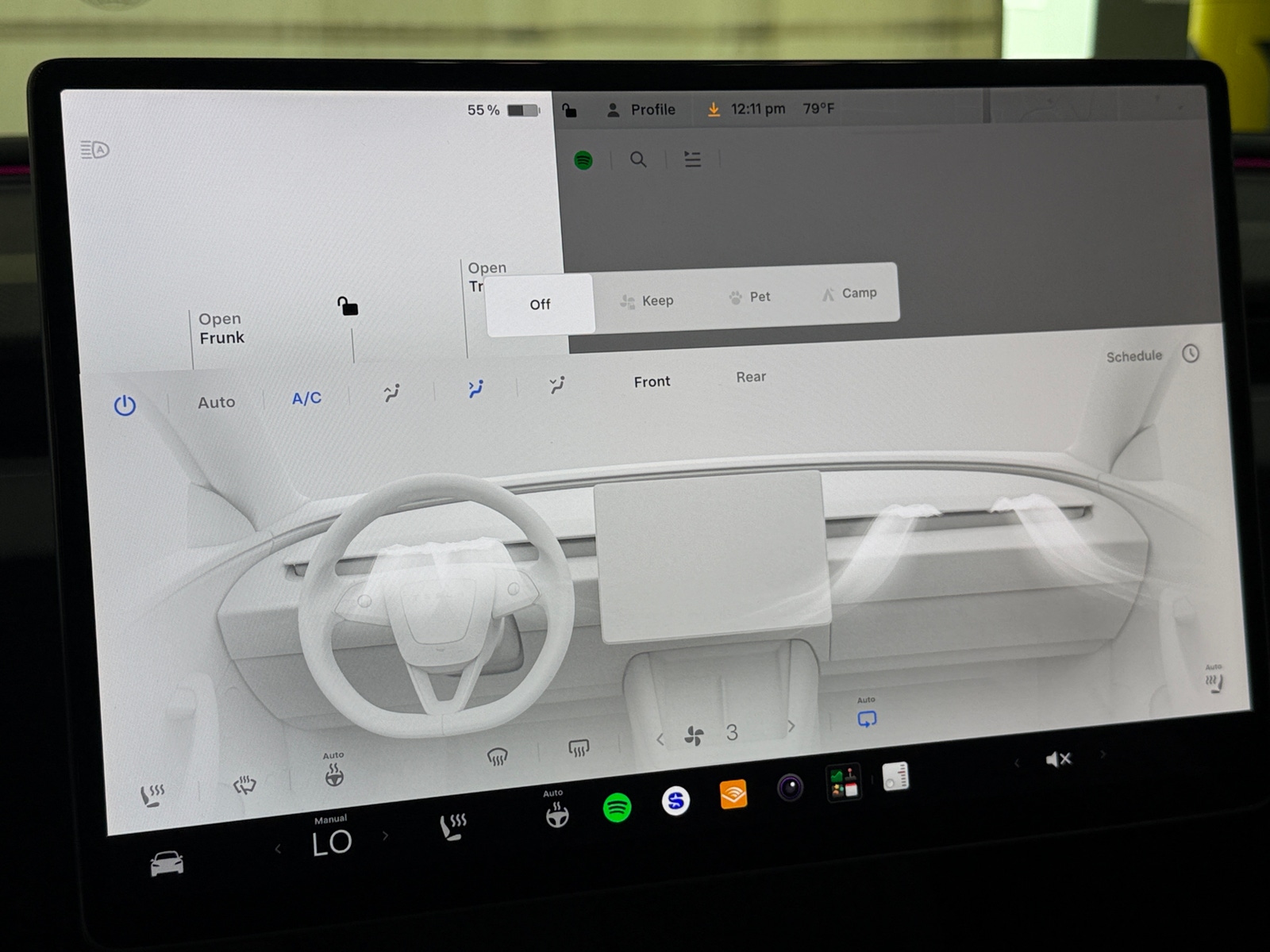Decrease fan speed with left chevron

pyautogui.click(x=660, y=739)
